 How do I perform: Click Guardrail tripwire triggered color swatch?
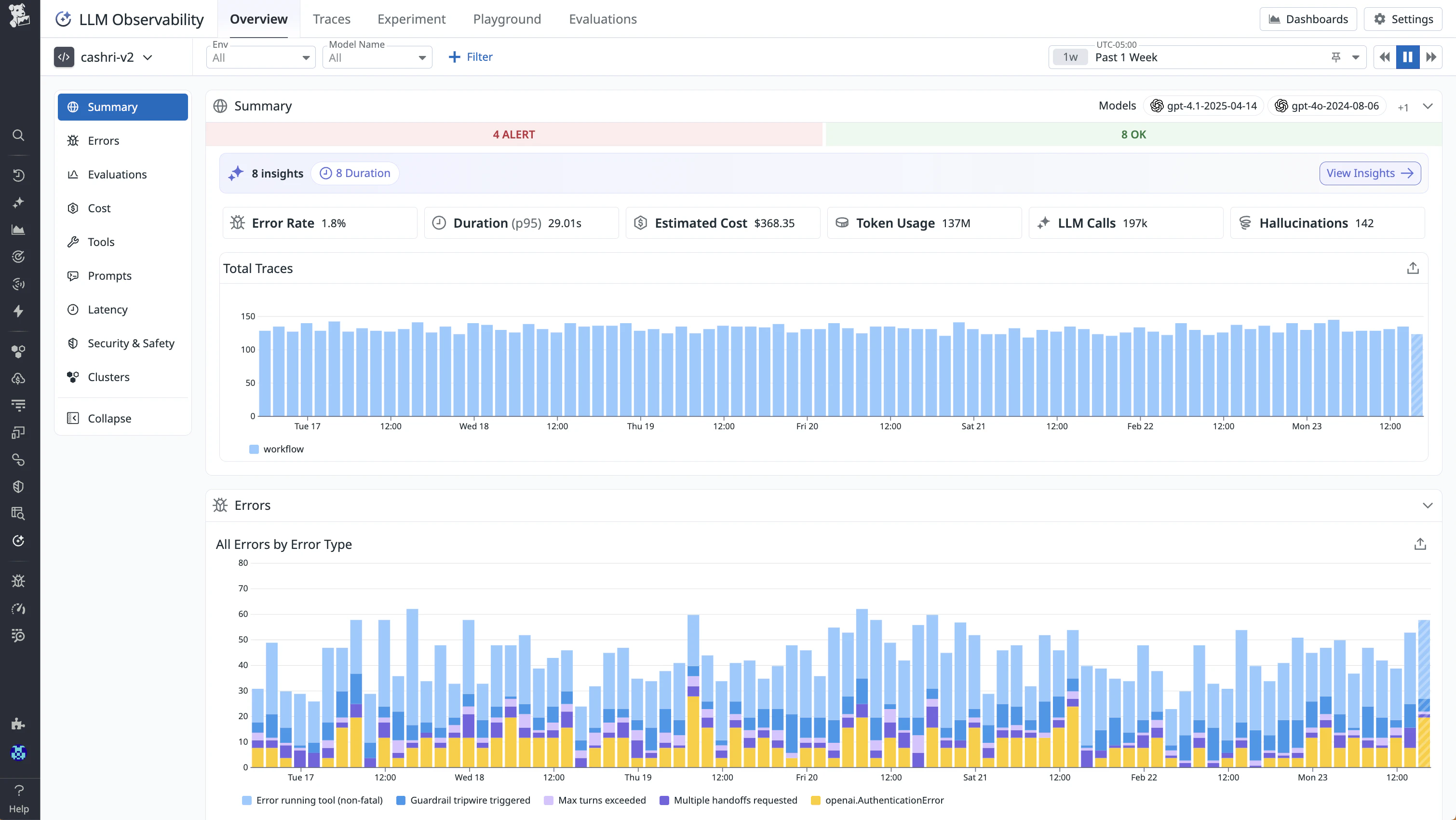coord(401,800)
